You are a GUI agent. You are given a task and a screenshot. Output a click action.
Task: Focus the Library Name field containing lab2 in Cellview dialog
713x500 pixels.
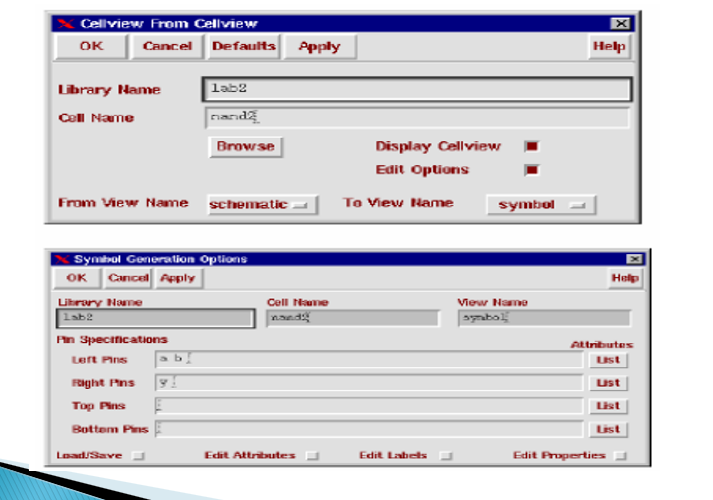click(x=417, y=89)
